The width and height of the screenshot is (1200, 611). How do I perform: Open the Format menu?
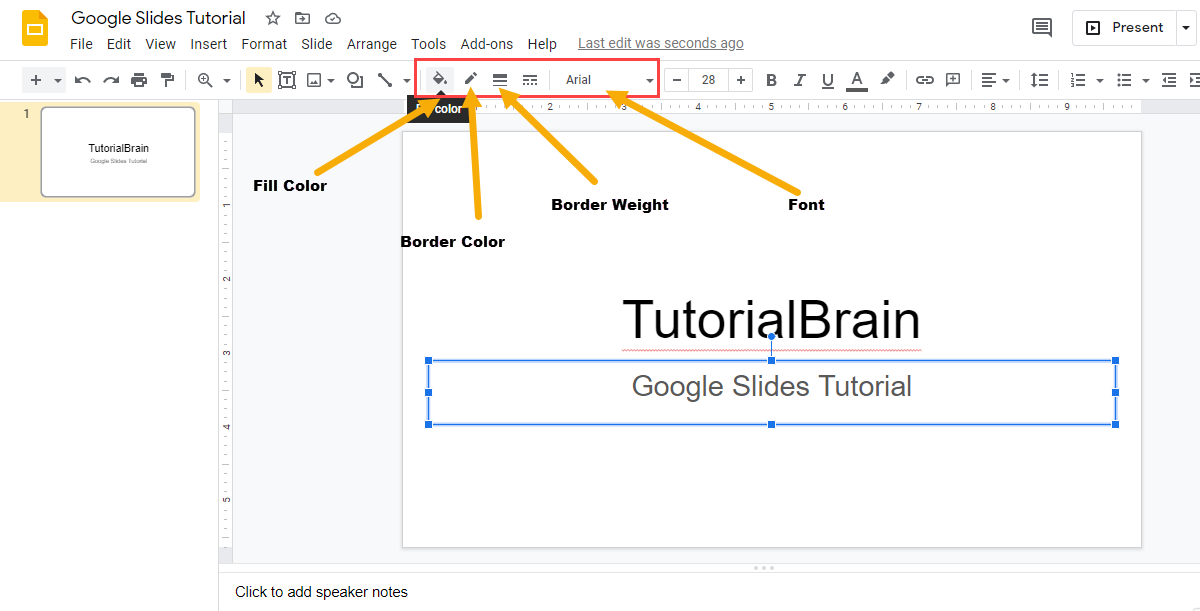263,44
